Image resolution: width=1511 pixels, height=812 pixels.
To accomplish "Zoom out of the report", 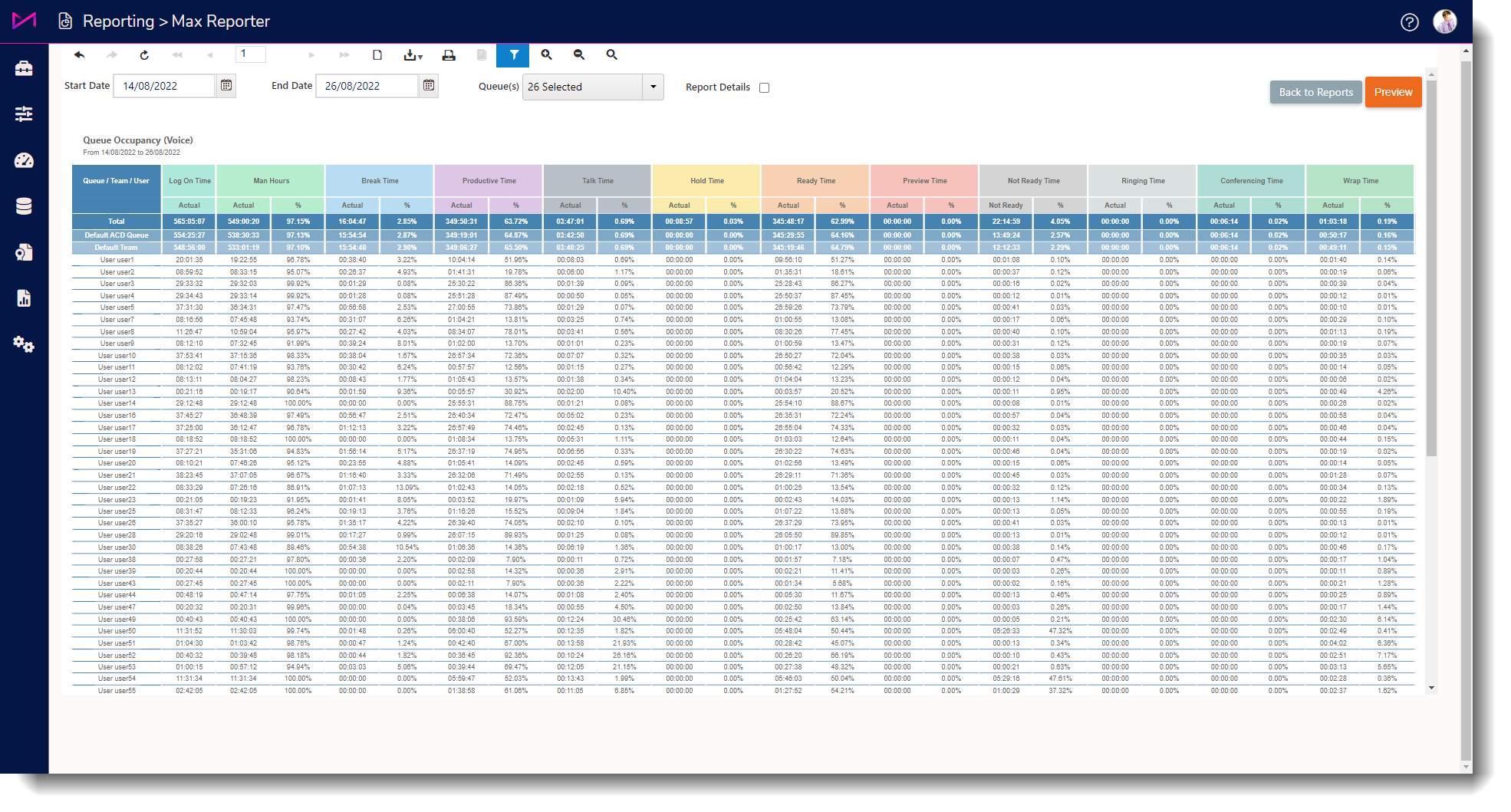I will pyautogui.click(x=579, y=55).
